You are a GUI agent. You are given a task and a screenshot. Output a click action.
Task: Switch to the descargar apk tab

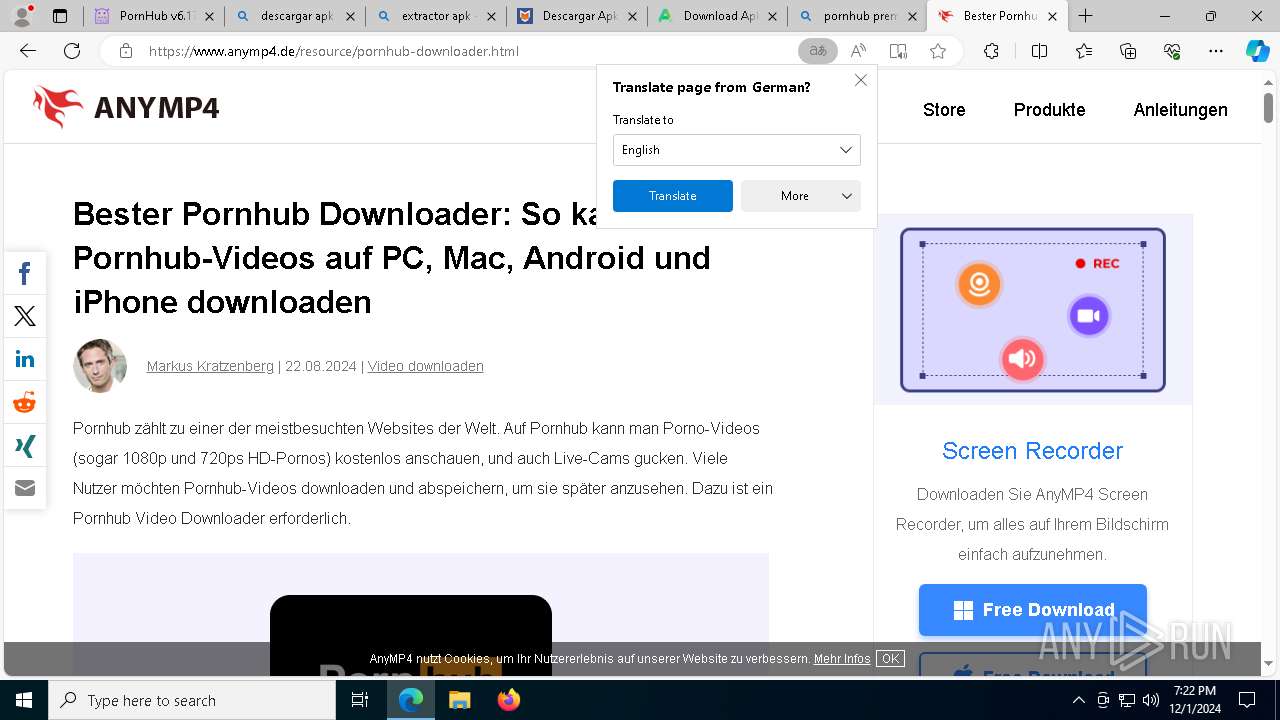tap(294, 16)
